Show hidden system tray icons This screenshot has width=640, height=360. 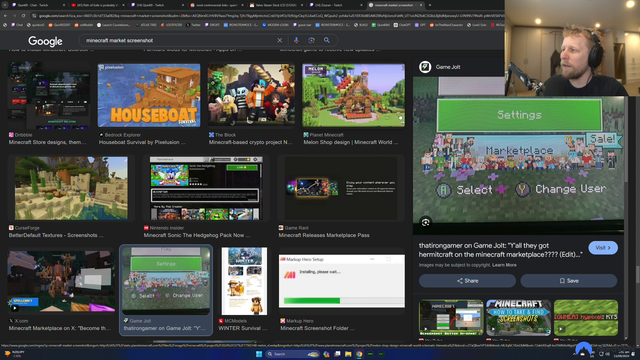pyautogui.click(x=575, y=354)
